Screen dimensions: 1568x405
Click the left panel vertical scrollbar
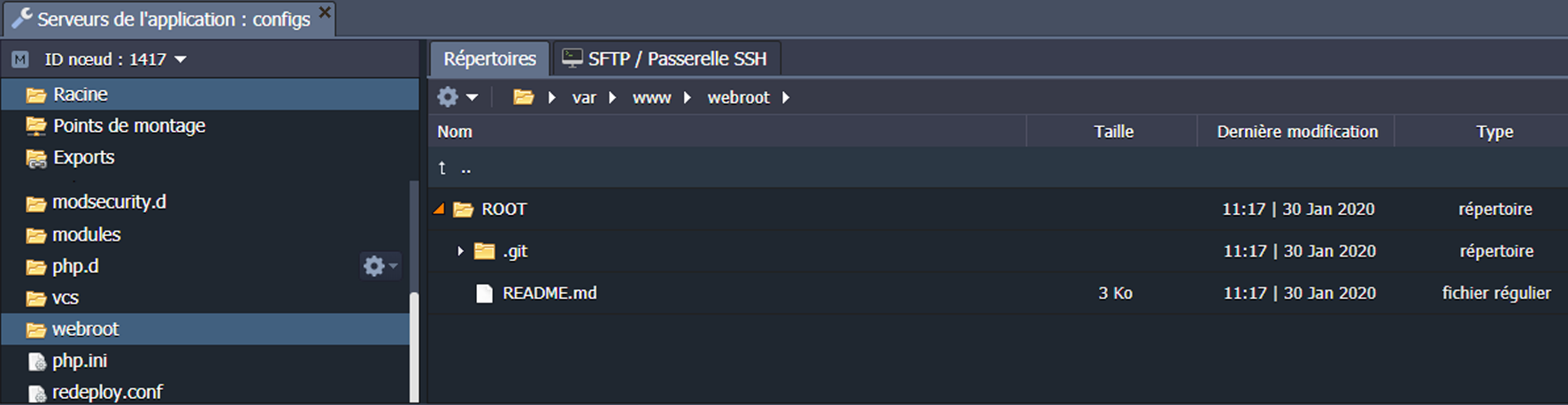[413, 345]
